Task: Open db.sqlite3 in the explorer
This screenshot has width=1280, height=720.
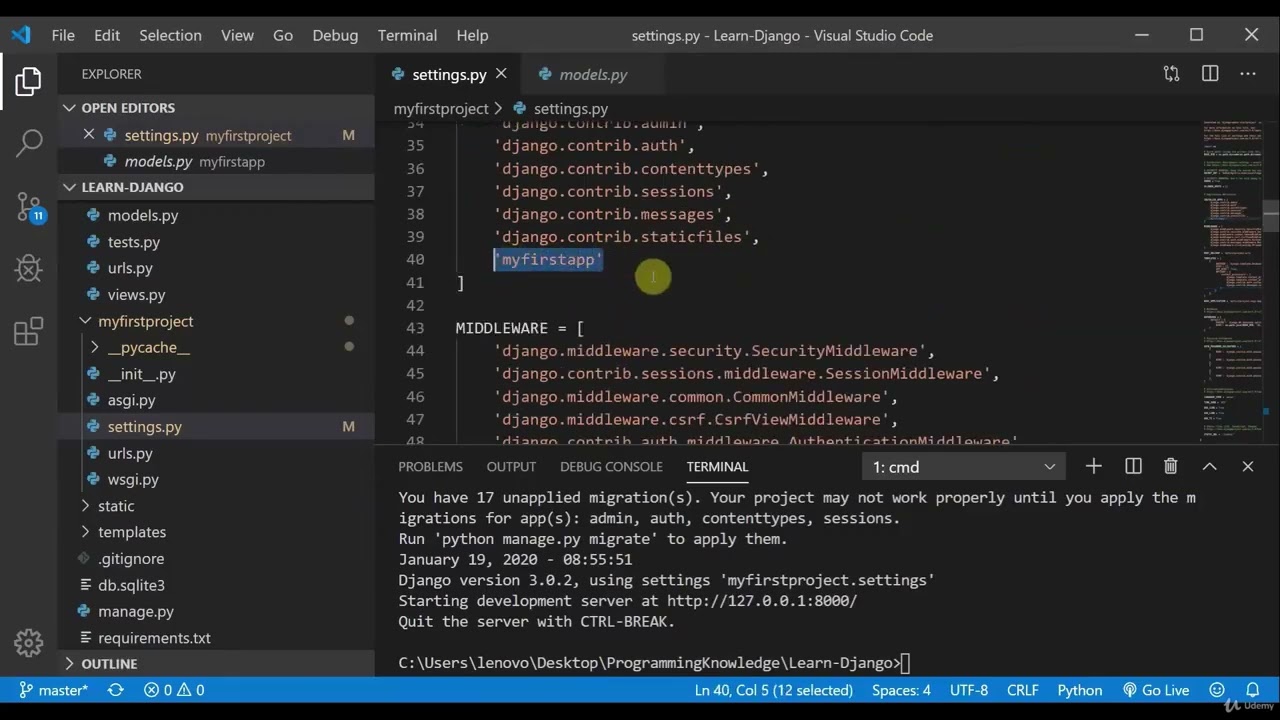Action: pyautogui.click(x=216, y=585)
